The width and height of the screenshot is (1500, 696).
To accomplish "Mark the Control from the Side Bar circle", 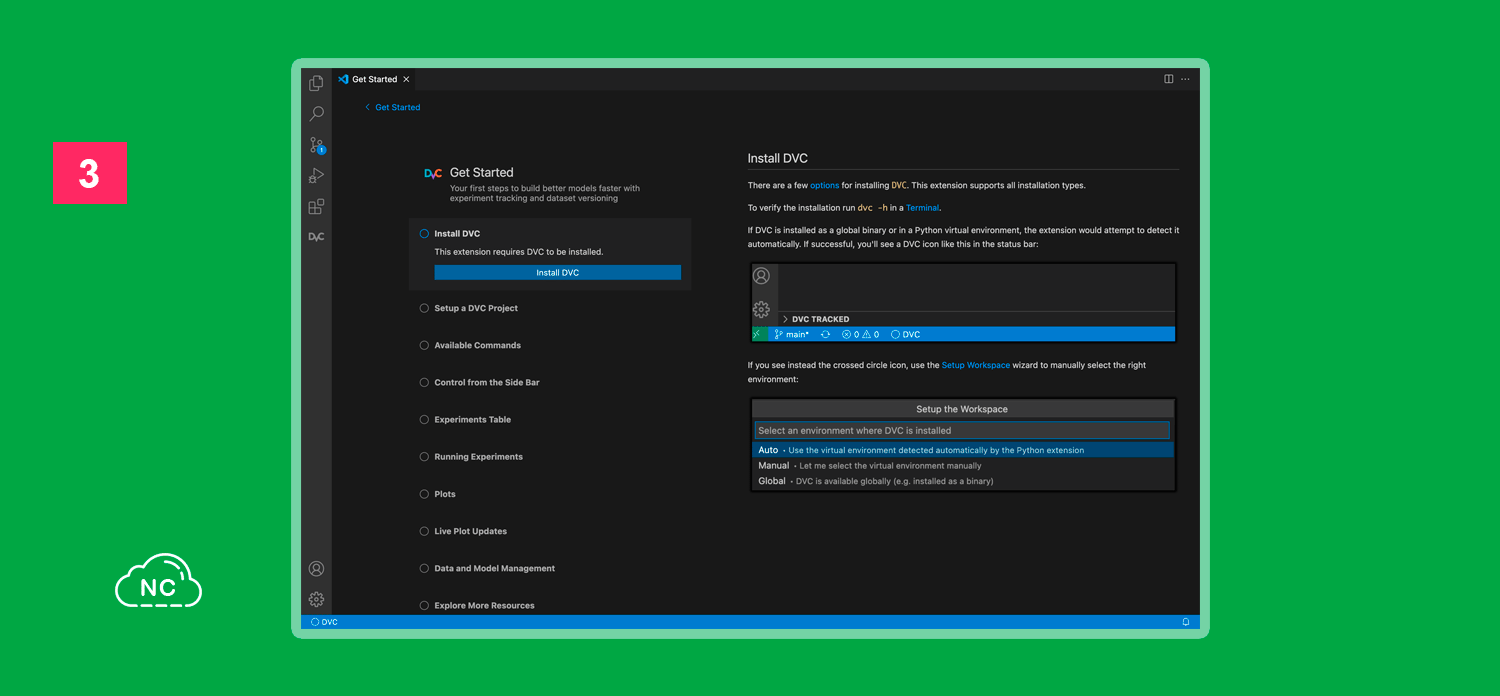I will 424,382.
